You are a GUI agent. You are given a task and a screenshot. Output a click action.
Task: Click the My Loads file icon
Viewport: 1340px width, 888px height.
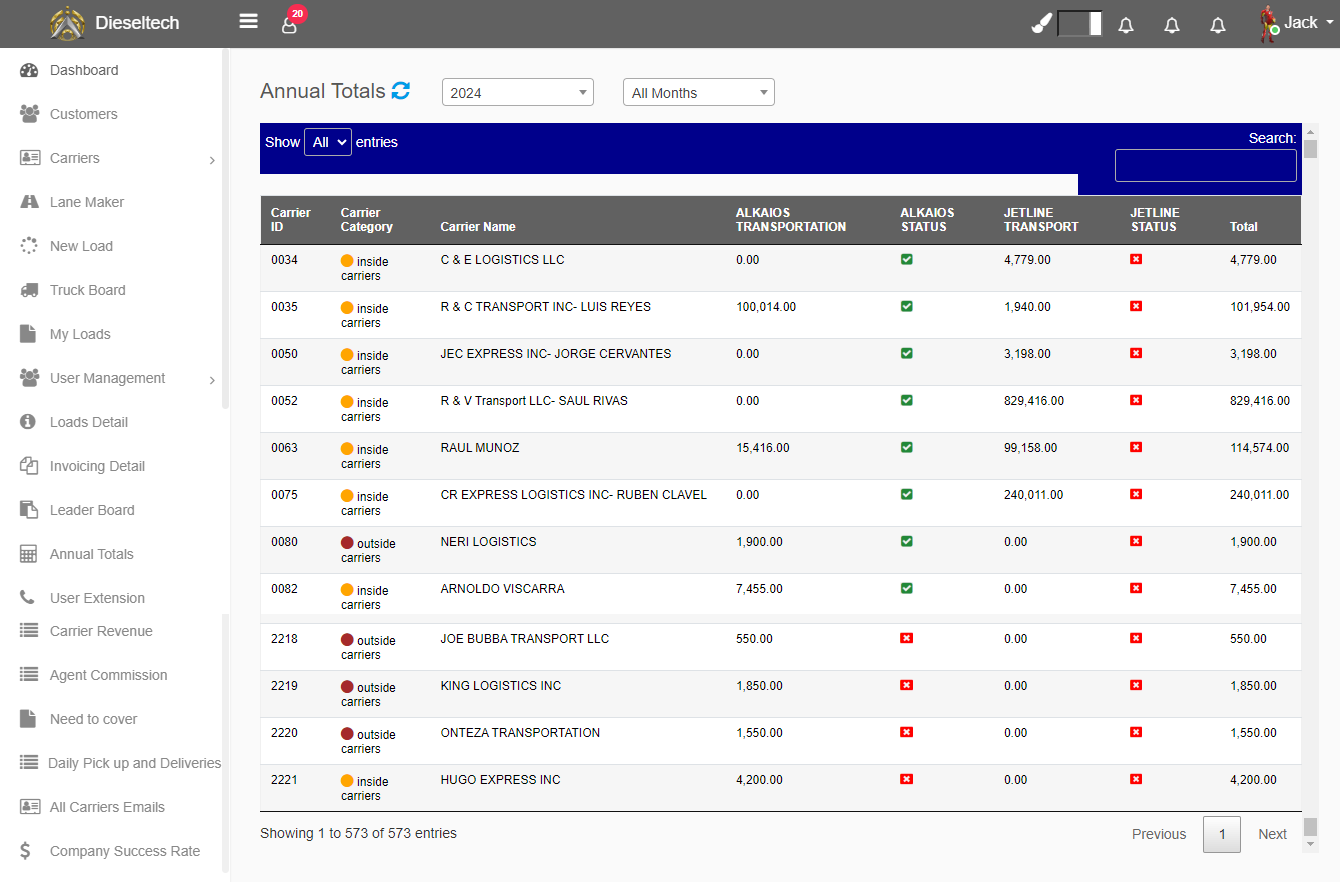click(29, 334)
